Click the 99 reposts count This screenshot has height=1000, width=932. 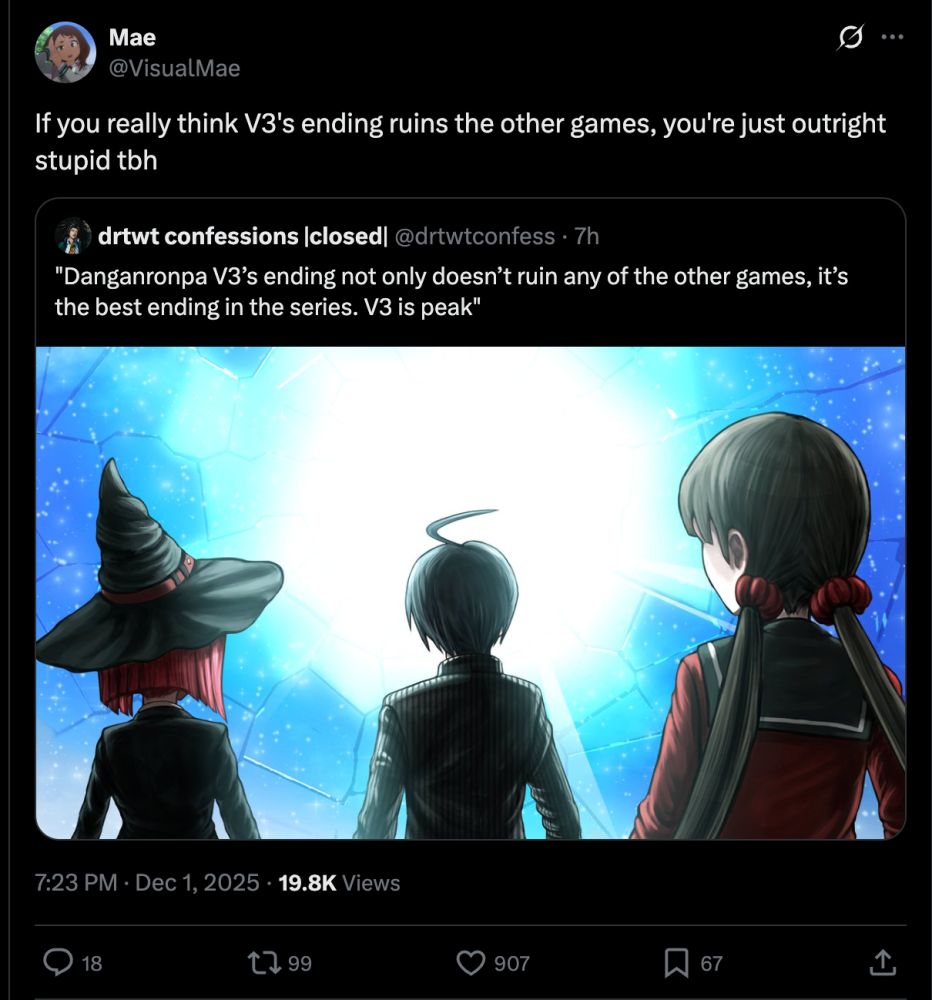click(x=300, y=963)
